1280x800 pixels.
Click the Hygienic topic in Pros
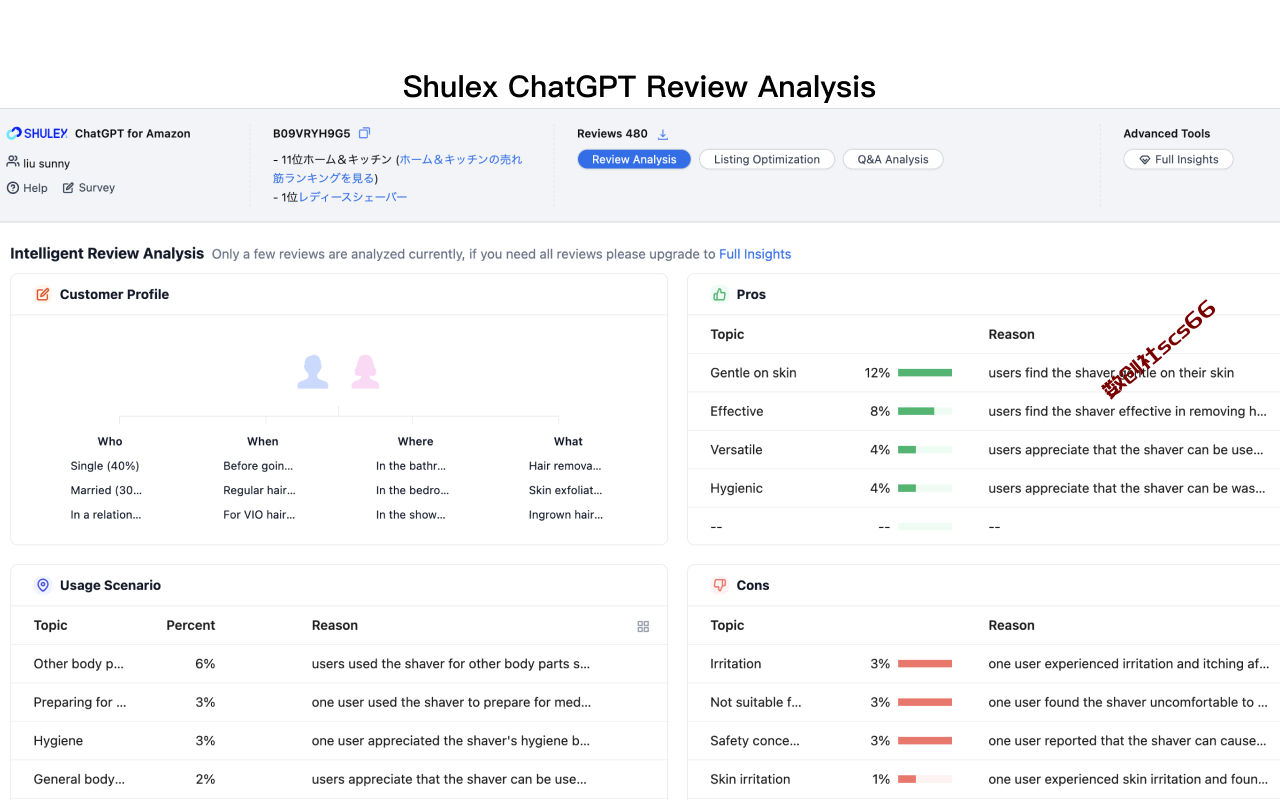pos(736,488)
